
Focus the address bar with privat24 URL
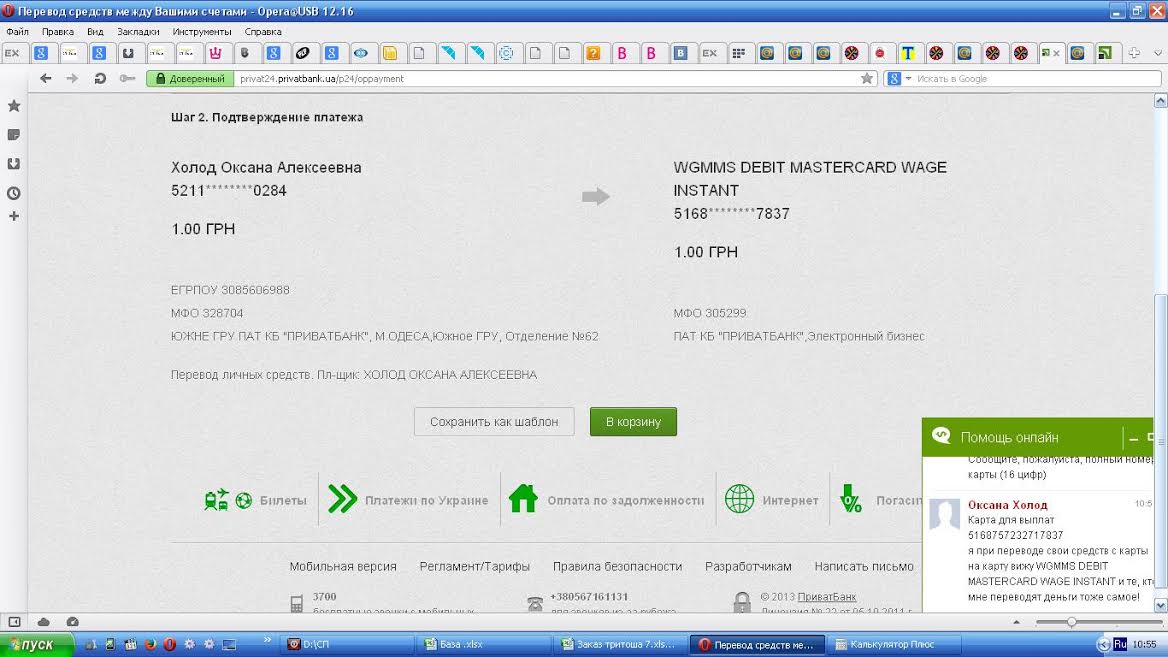tap(548, 78)
